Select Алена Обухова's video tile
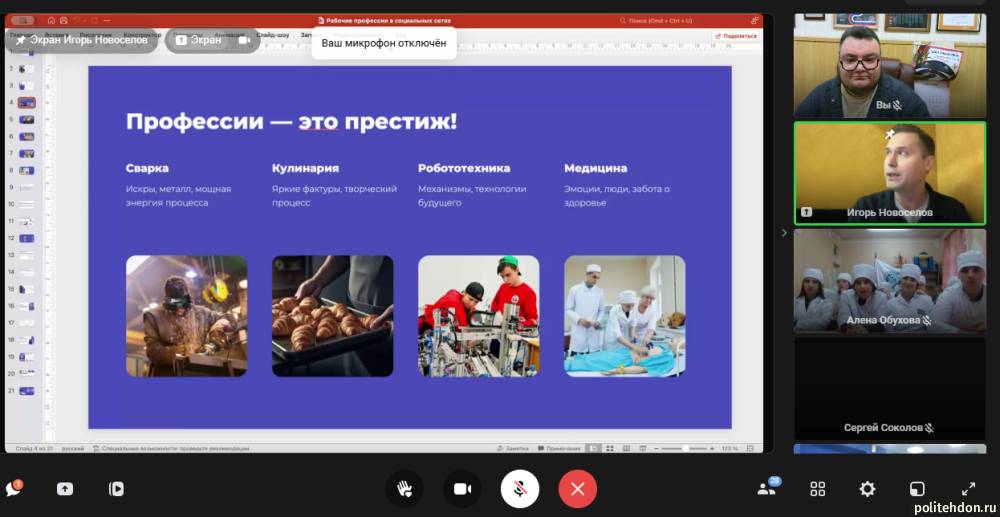 click(x=888, y=280)
